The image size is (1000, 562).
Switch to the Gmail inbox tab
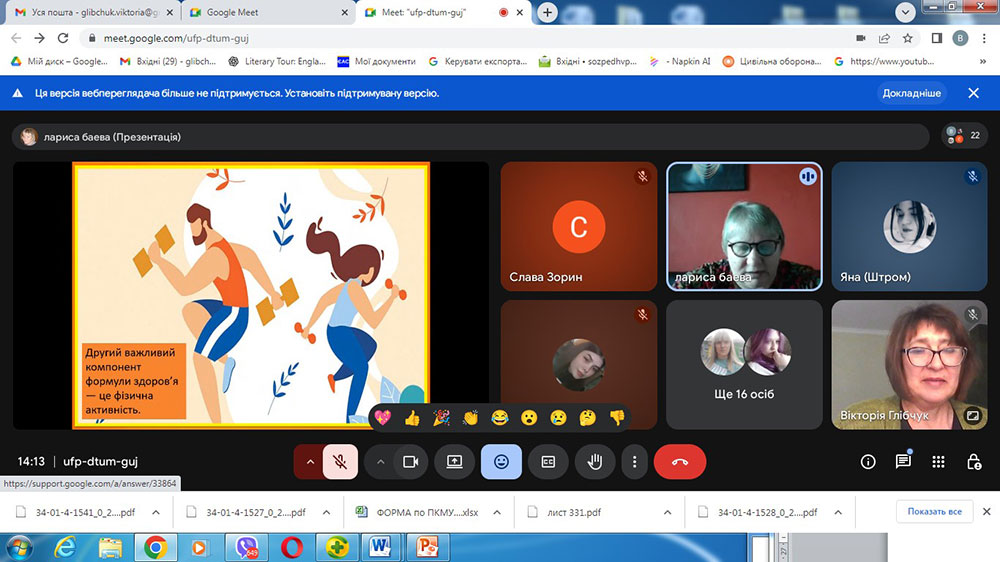(90, 13)
